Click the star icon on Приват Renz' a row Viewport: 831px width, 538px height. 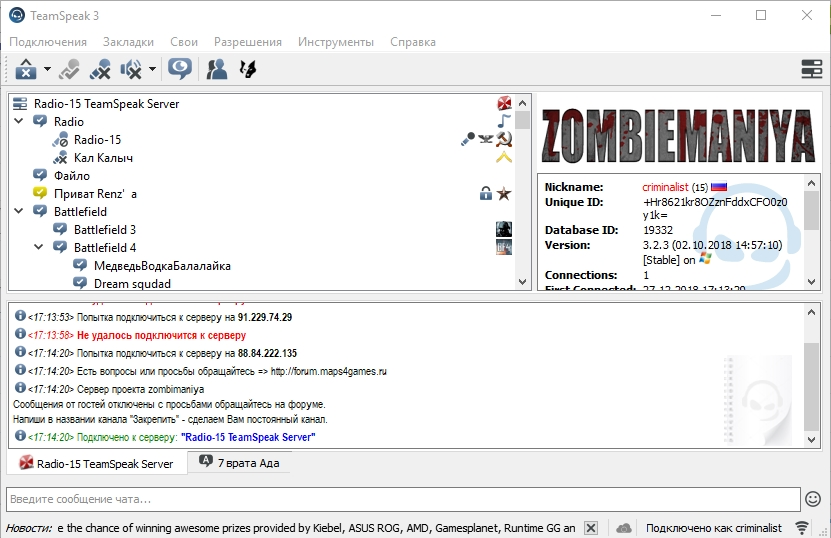[x=504, y=193]
